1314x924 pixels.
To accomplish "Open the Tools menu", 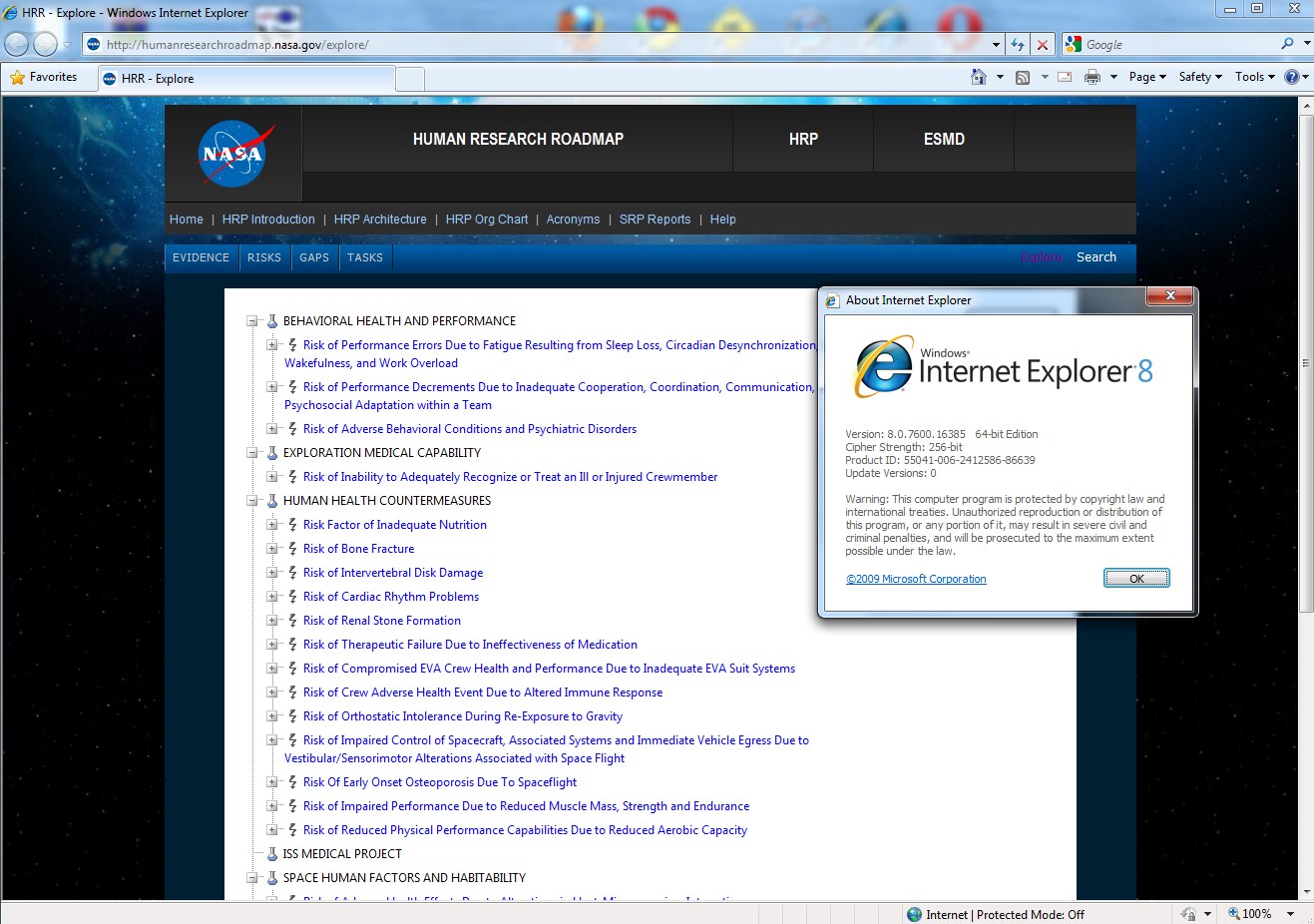I will (1255, 77).
